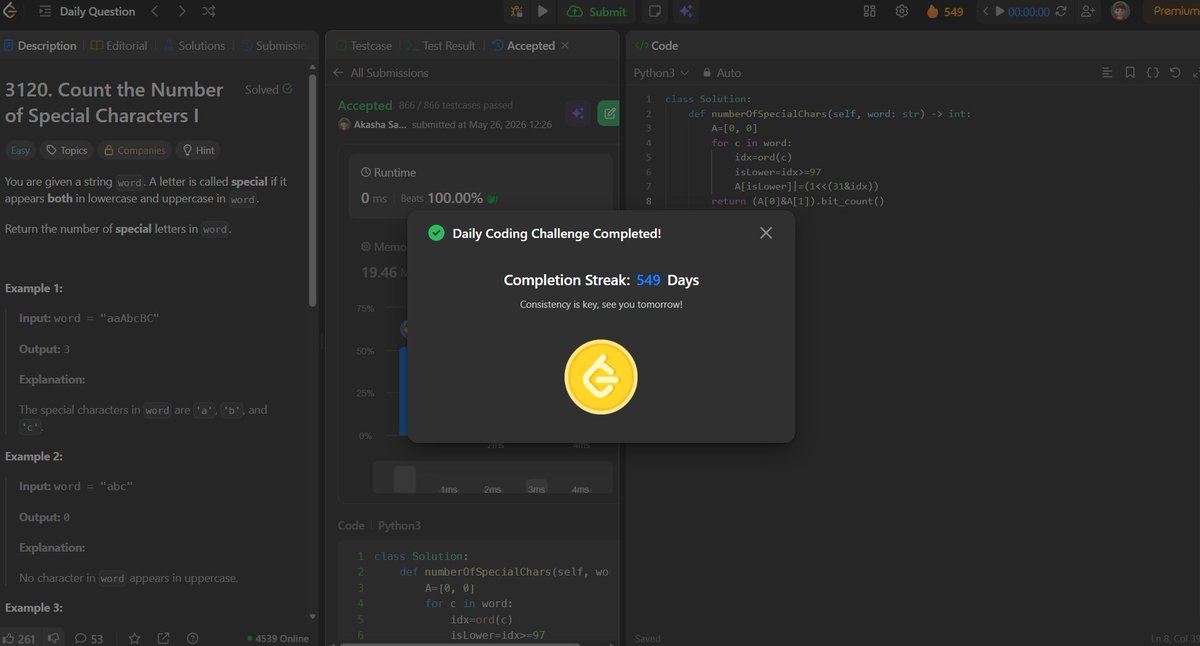
Task: Dislike the problem with thumbs down
Action: [x=54, y=638]
